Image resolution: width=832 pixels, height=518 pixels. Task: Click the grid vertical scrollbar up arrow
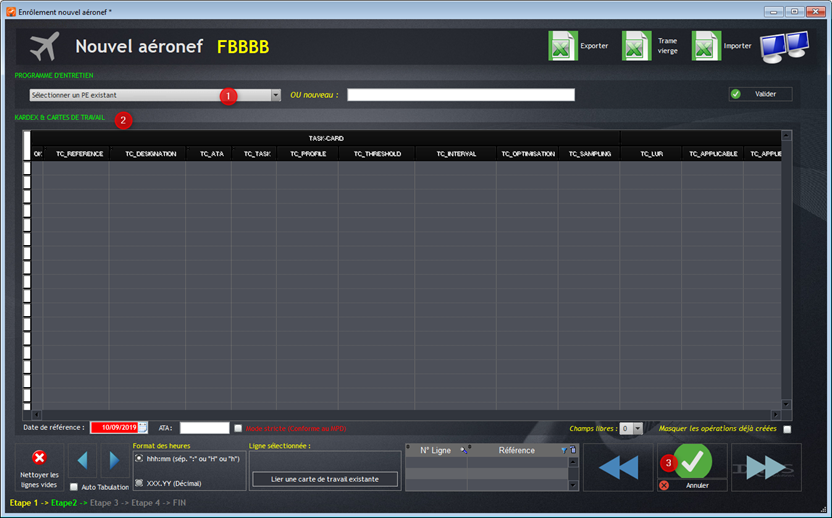pyautogui.click(x=786, y=136)
